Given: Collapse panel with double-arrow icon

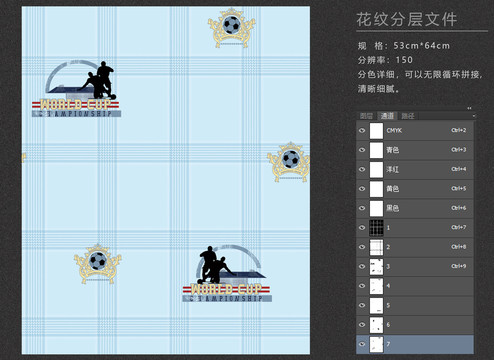Looking at the screenshot, I should 470,108.
